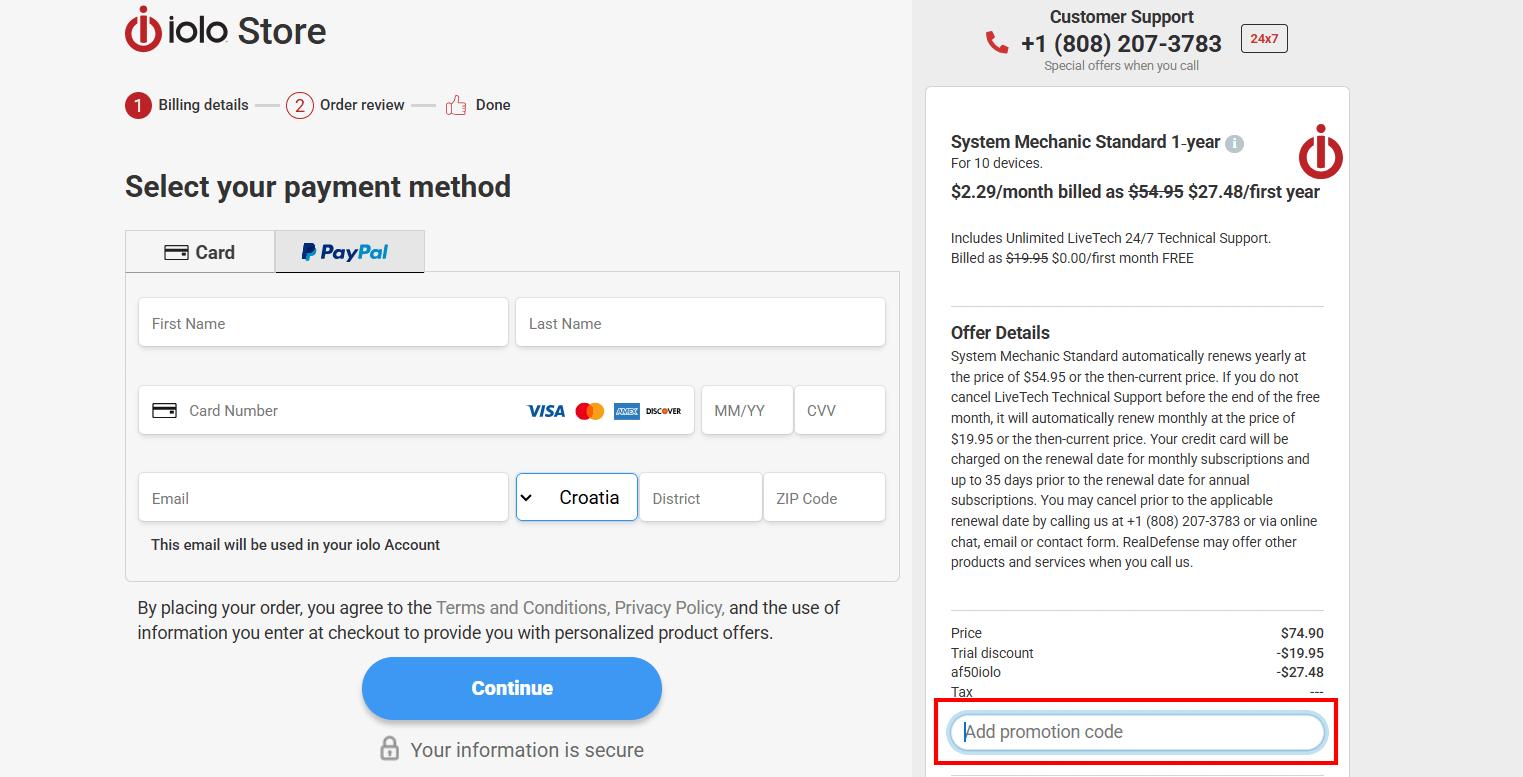
Task: Open the Terms and Conditions link
Action: (x=522, y=607)
